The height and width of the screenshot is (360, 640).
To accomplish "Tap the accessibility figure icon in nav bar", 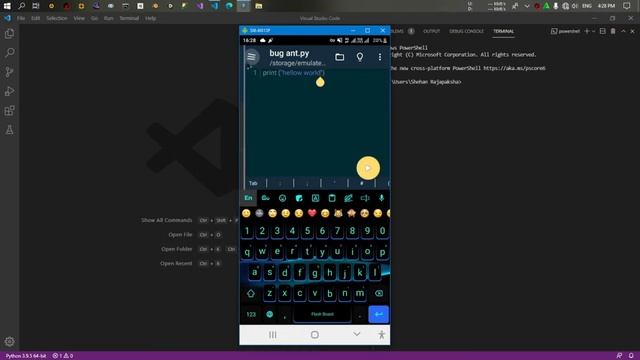I will (381, 335).
